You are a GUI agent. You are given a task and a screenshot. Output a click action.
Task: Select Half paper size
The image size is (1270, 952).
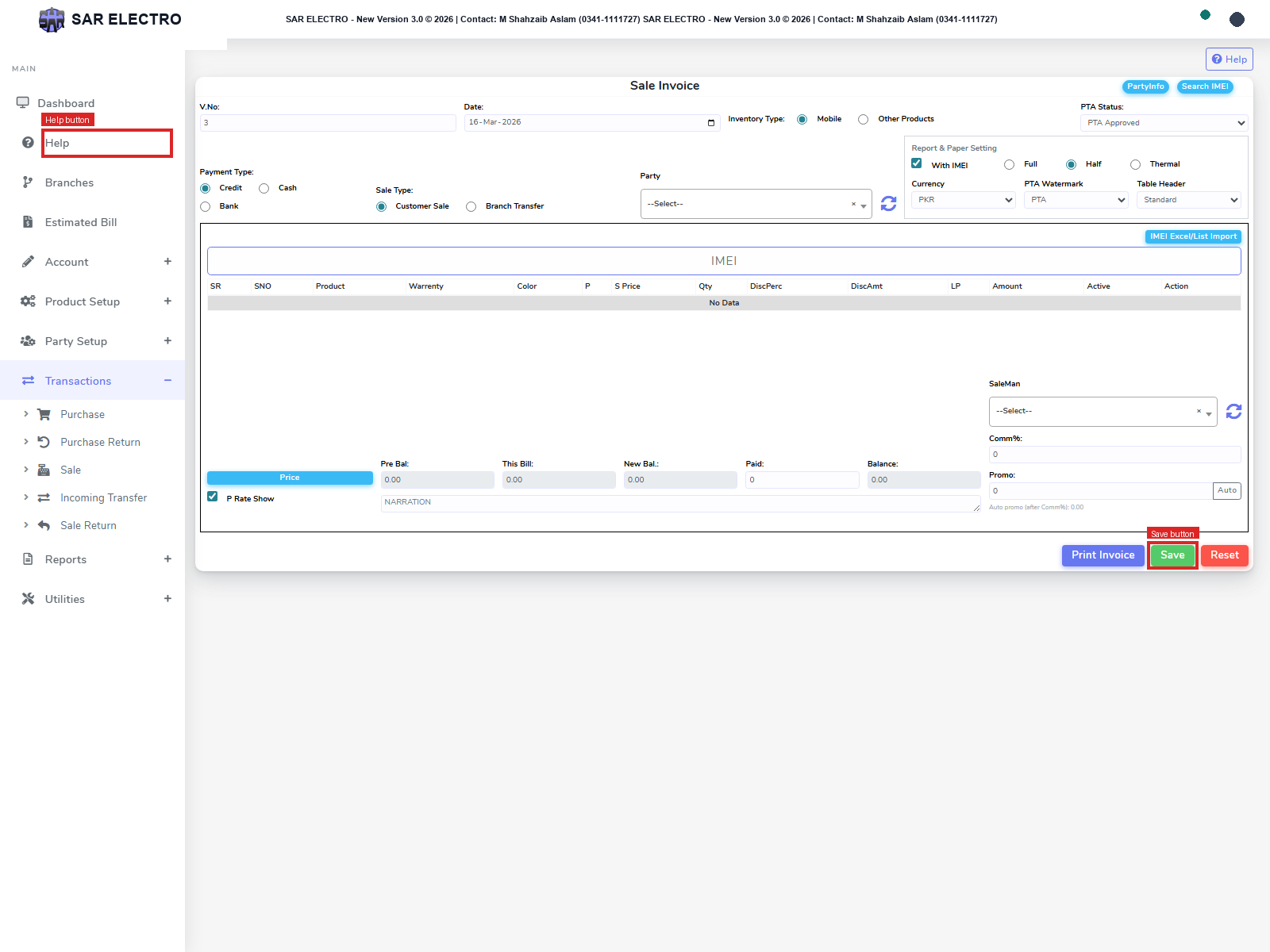[1071, 164]
